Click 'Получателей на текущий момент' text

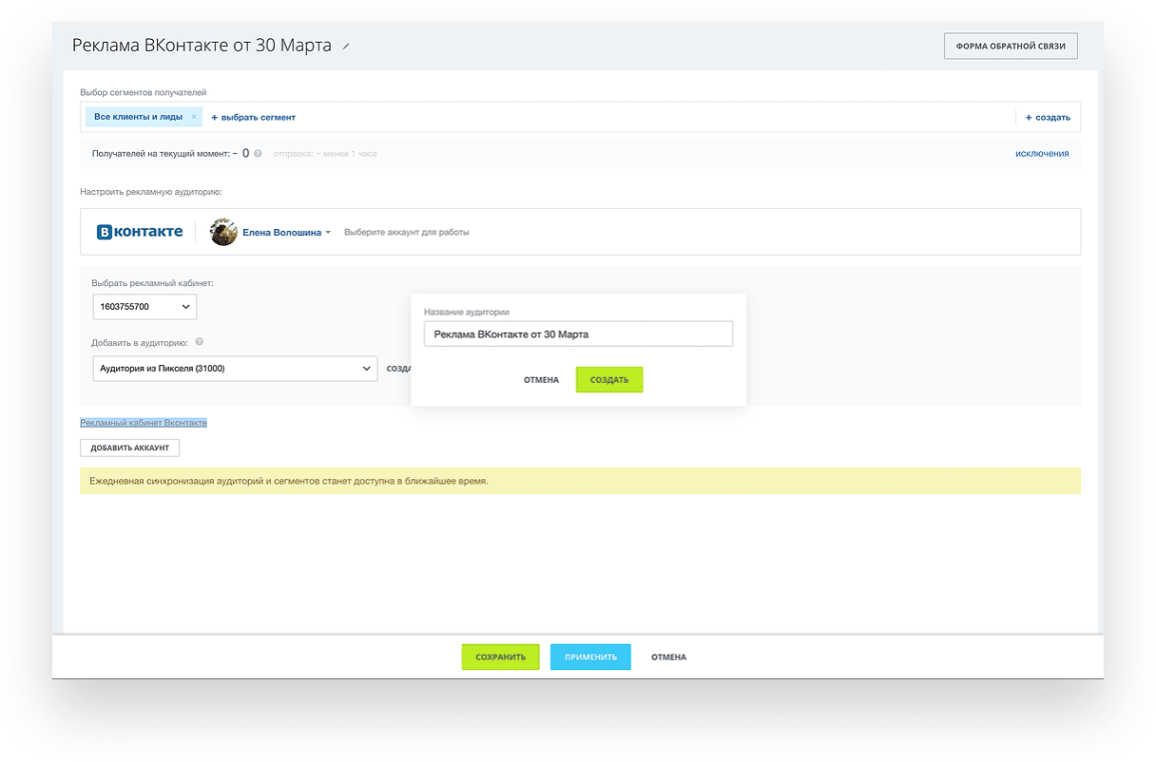161,153
